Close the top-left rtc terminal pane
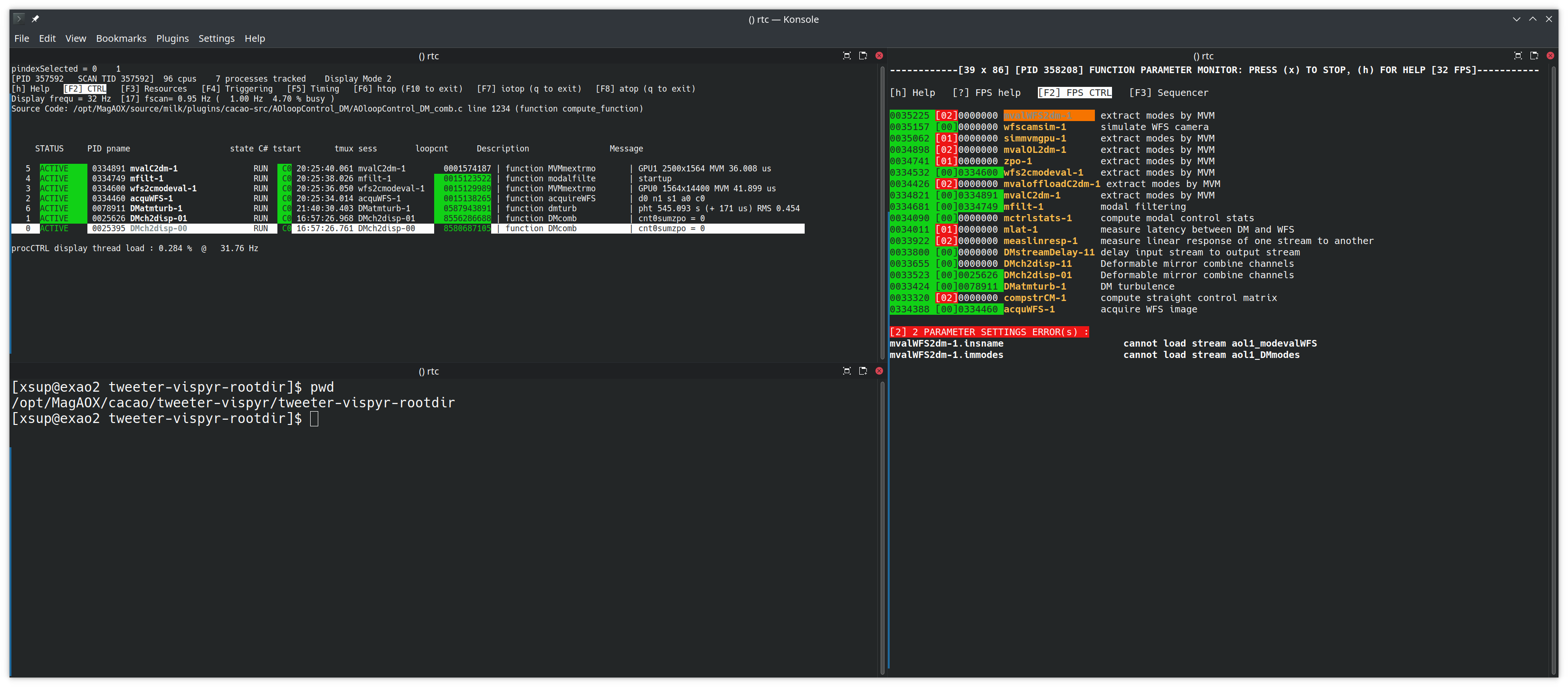The height and width of the screenshot is (687, 1568). 879,56
